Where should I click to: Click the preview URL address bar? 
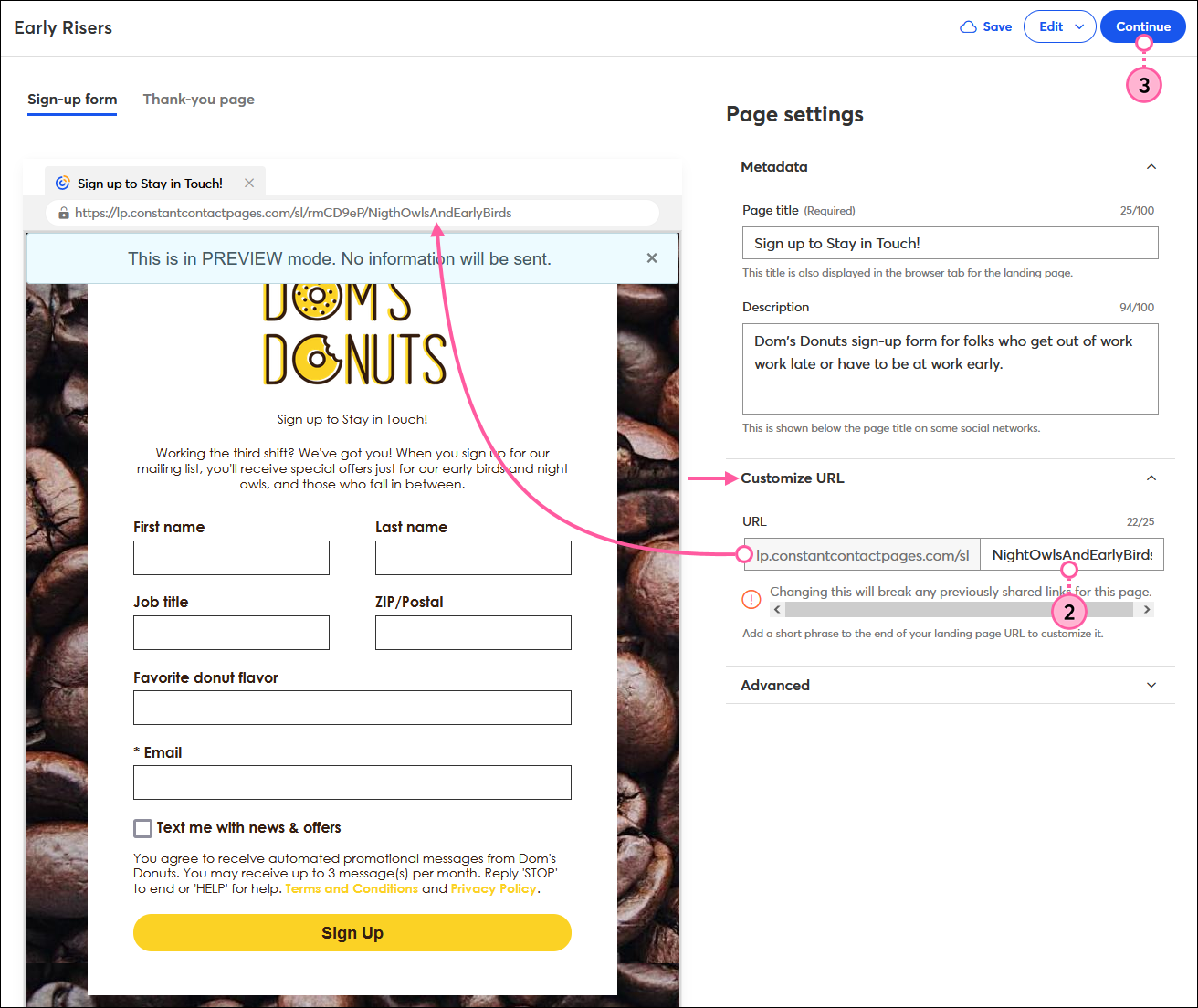(x=352, y=213)
